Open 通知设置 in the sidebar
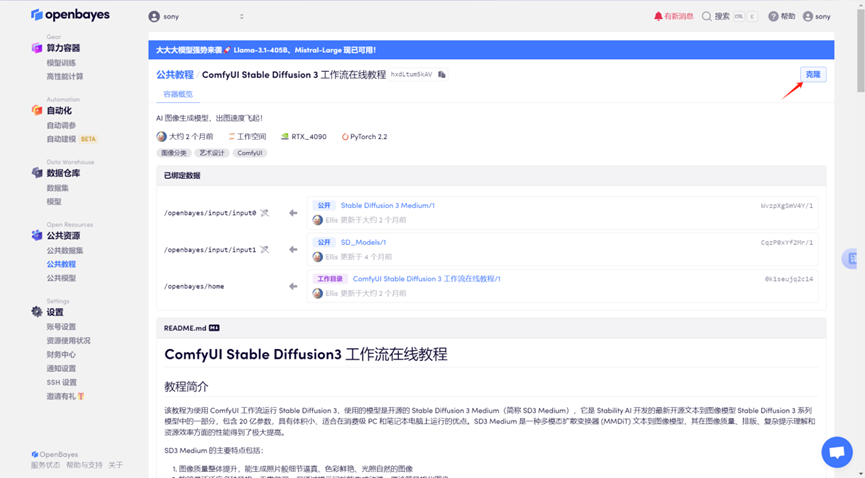865x478 pixels. [61, 368]
